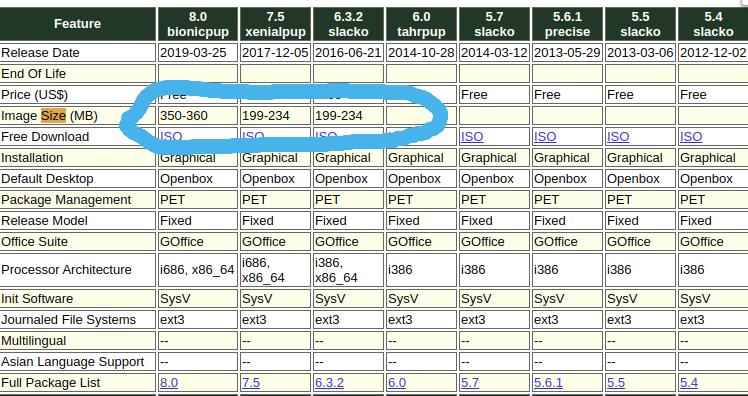The image size is (748, 396).
Task: Select the release date 2017-12-05
Action: pyautogui.click(x=275, y=52)
